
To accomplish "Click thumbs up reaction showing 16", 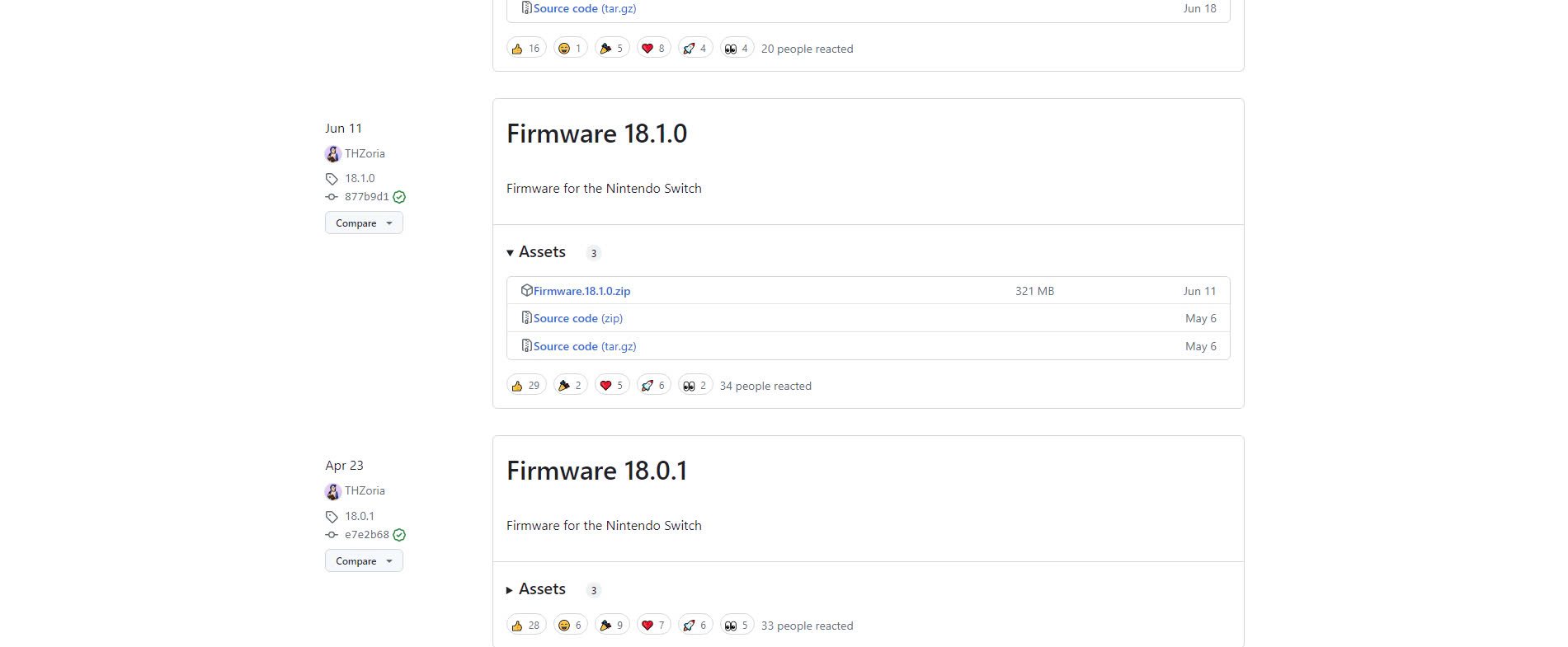I will pyautogui.click(x=526, y=48).
